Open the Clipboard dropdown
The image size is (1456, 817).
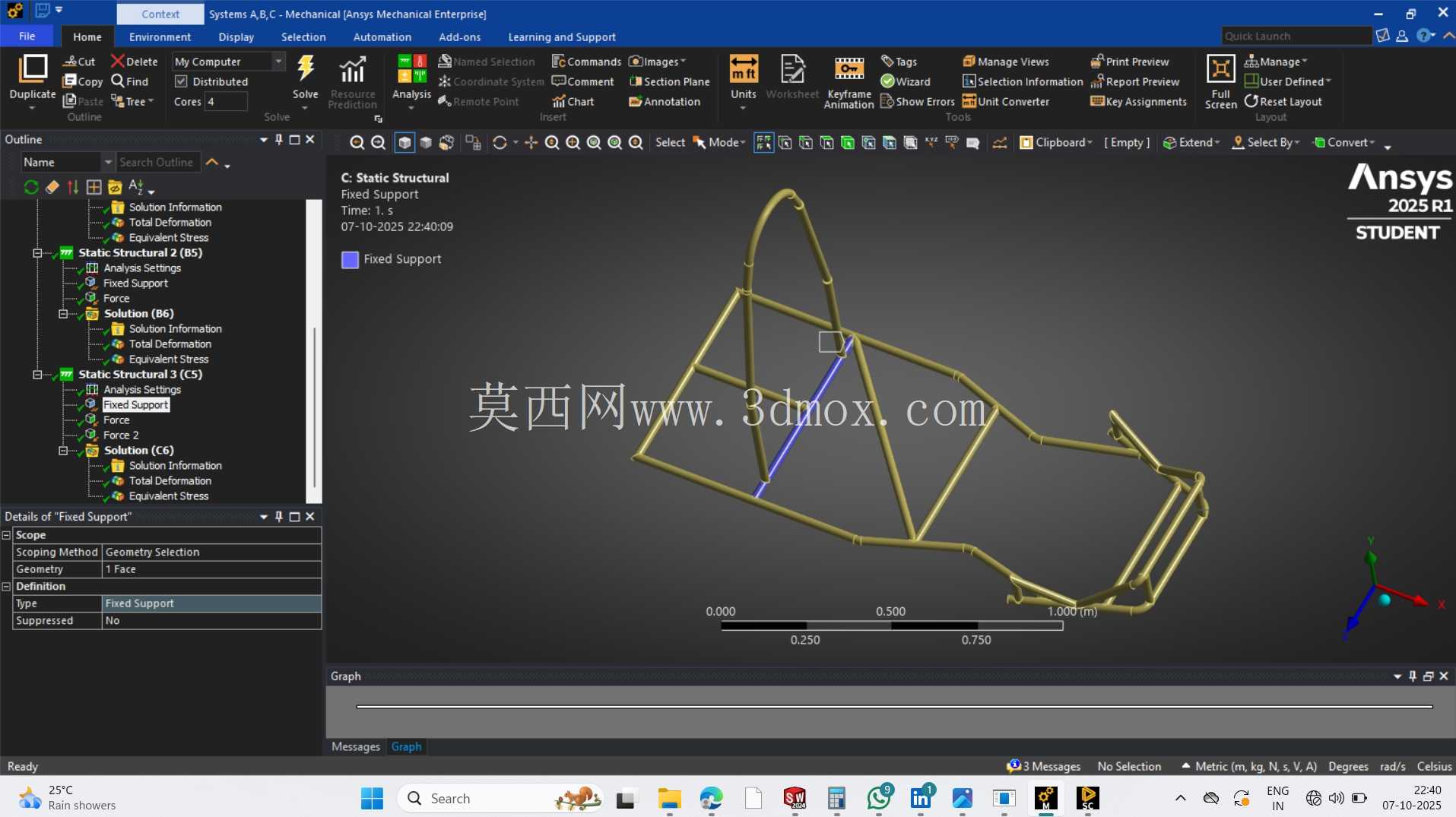[1055, 142]
